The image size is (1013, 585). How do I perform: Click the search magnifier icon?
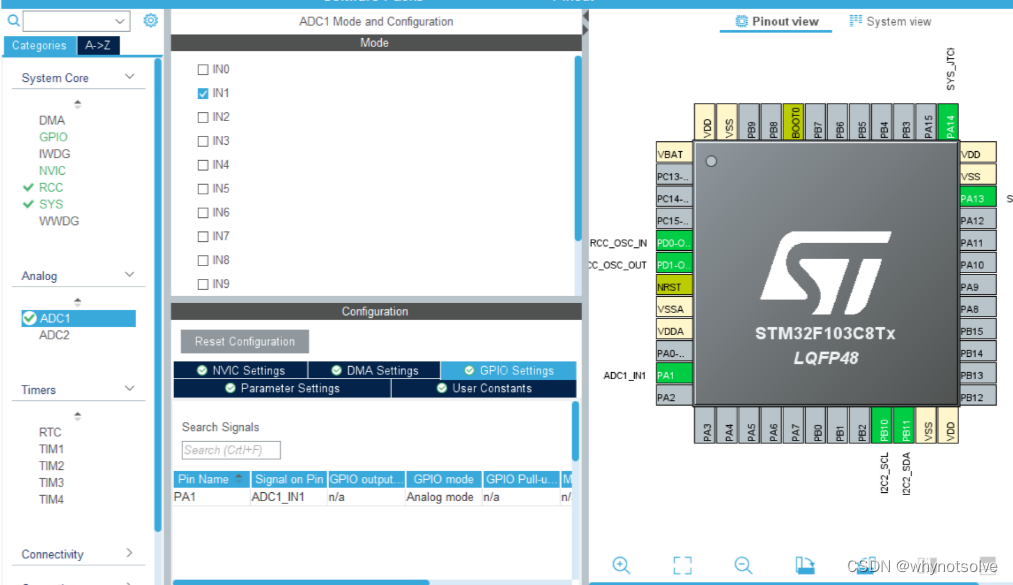13,21
